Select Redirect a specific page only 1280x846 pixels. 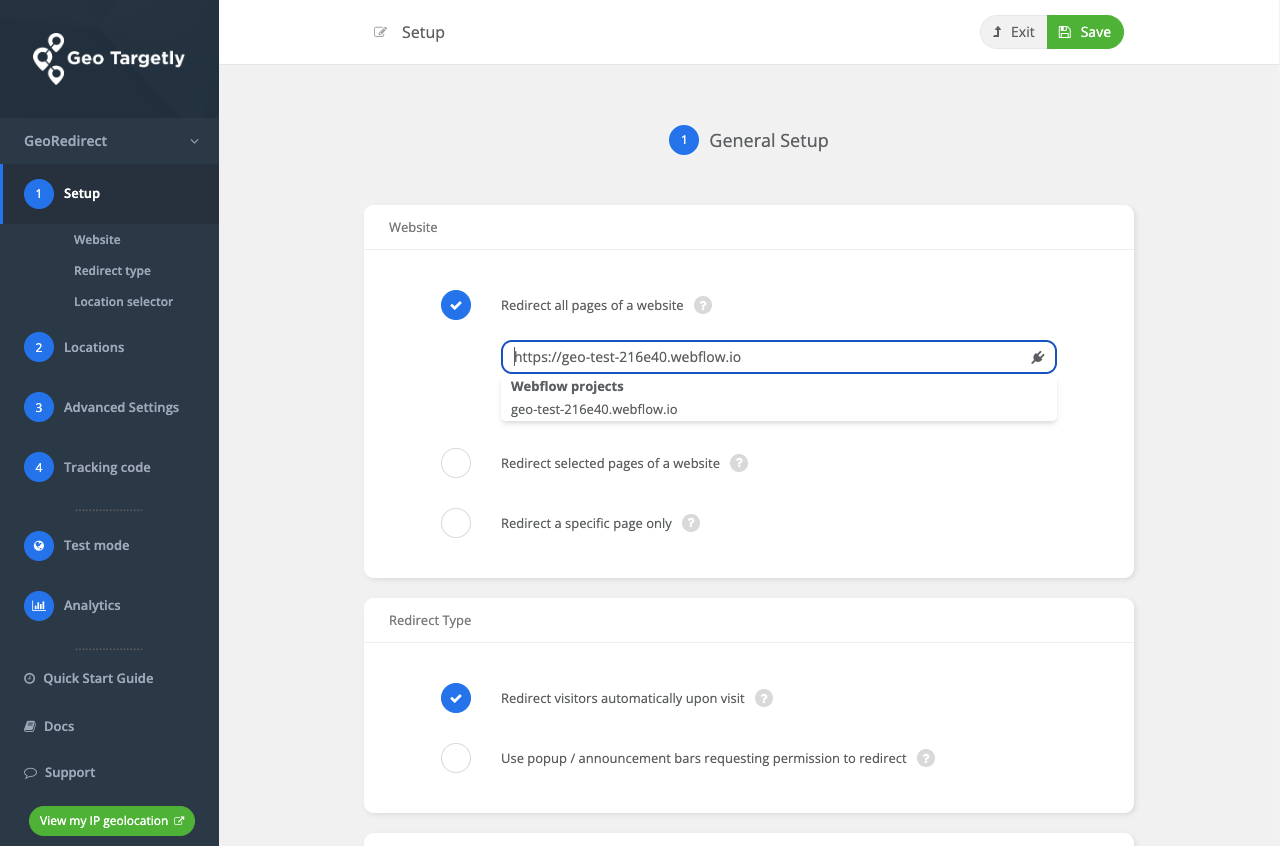tap(456, 523)
